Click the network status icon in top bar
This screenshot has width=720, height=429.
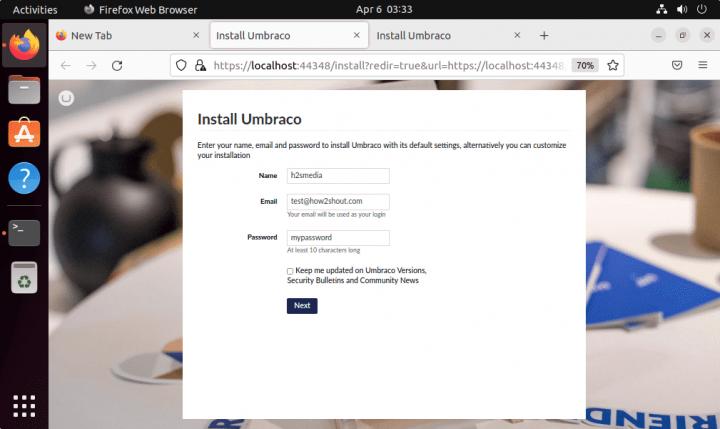pyautogui.click(x=661, y=9)
